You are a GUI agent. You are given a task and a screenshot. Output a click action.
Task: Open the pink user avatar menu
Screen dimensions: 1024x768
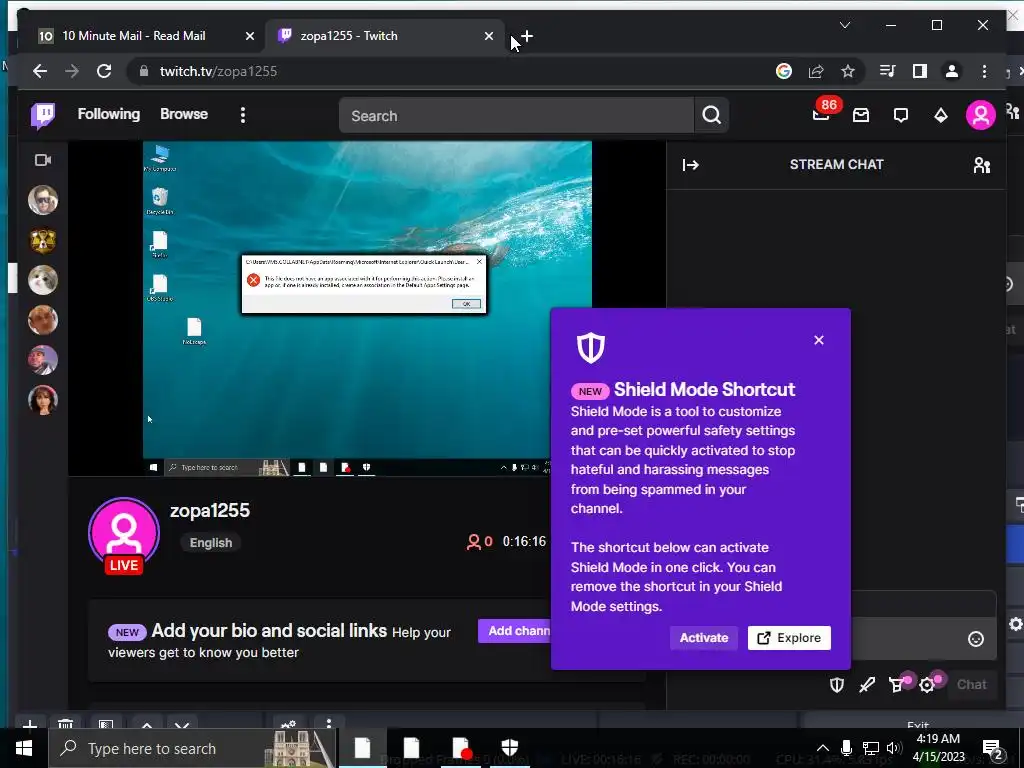tap(980, 116)
